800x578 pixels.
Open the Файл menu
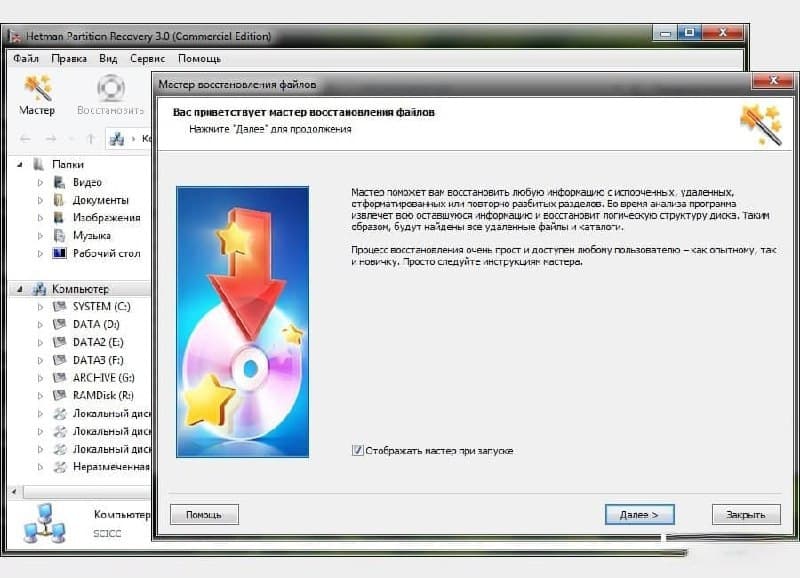click(x=26, y=59)
